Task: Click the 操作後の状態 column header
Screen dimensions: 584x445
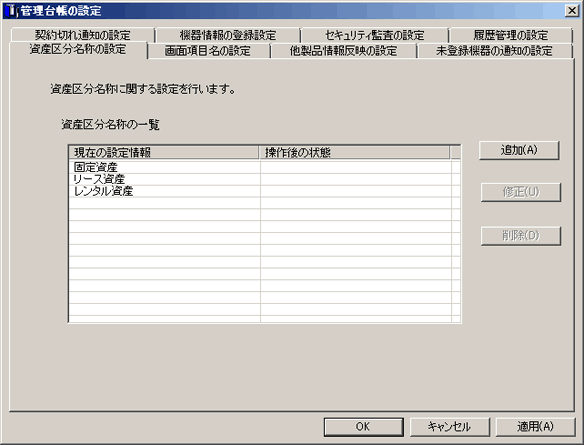Action: (354, 152)
